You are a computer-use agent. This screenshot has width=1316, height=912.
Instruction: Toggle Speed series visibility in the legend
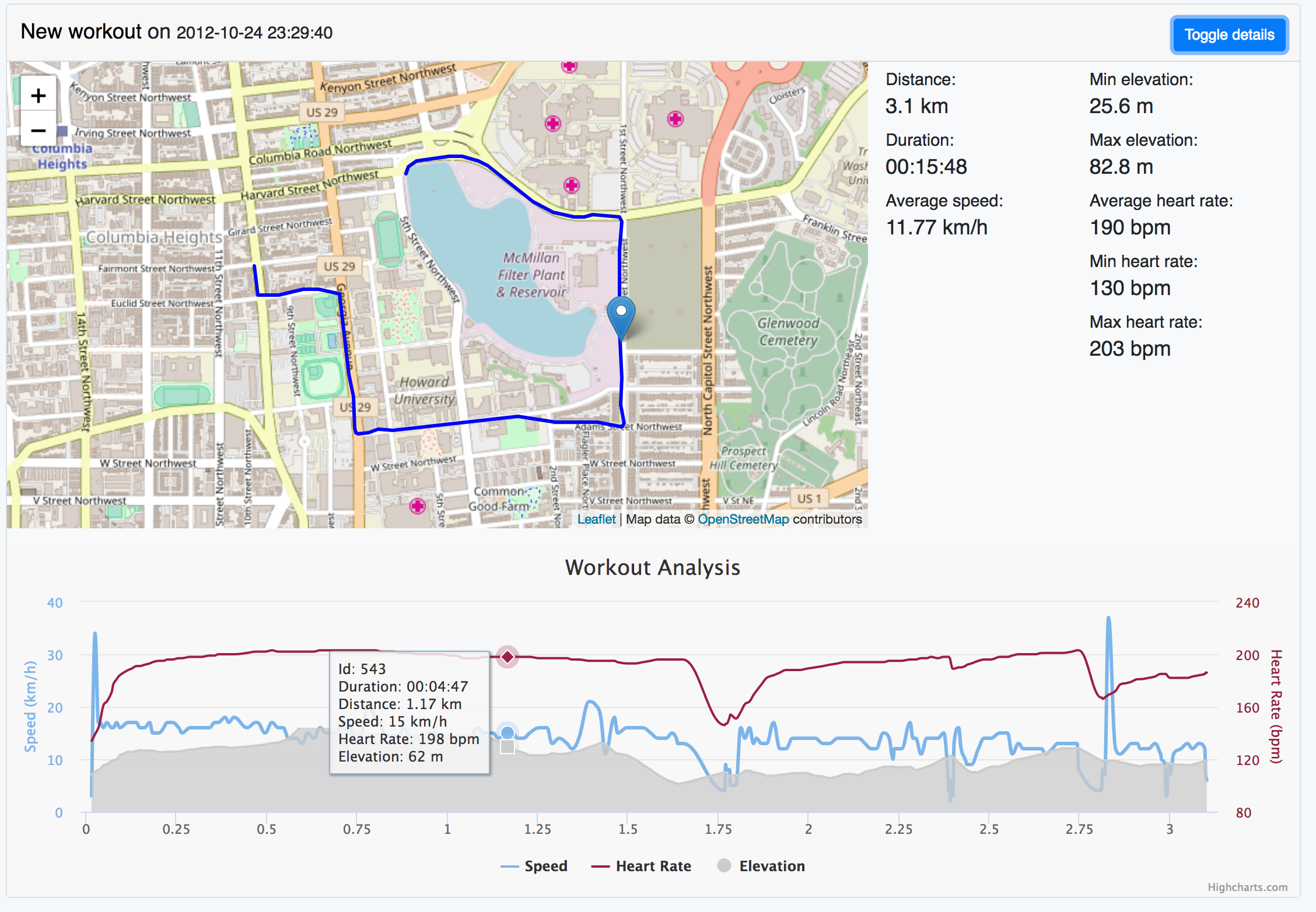(x=545, y=866)
